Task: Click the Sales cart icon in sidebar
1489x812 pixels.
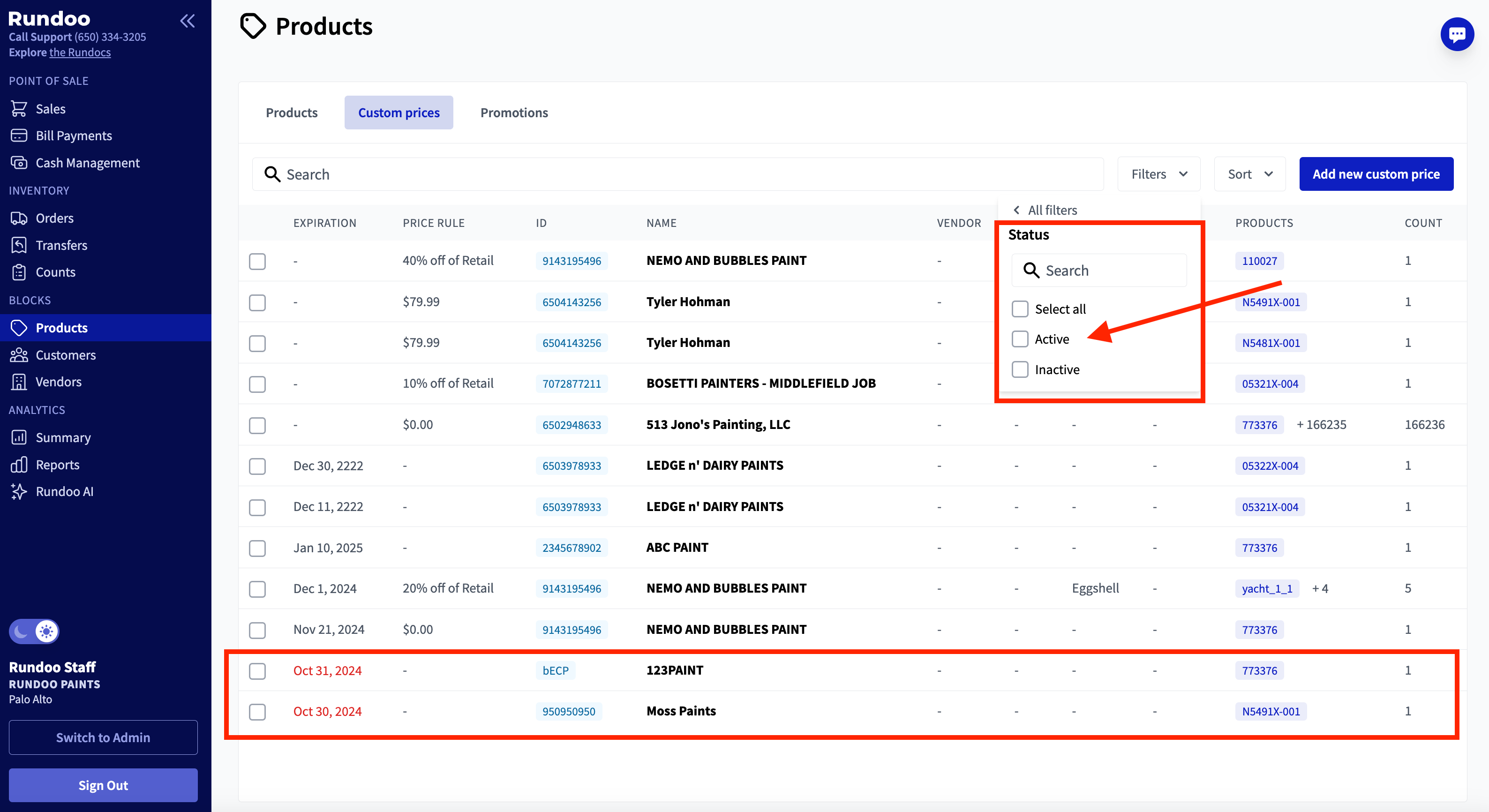Action: [x=19, y=109]
